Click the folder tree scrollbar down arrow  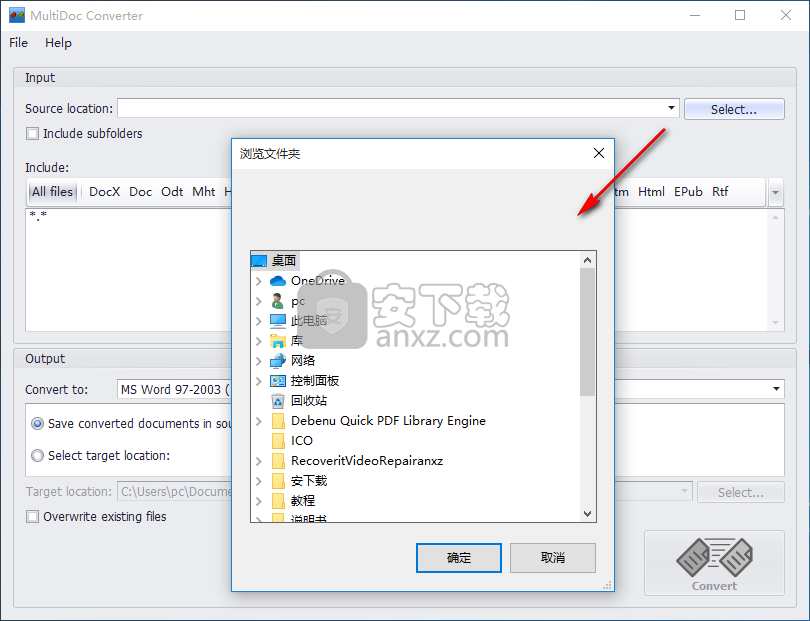click(x=587, y=514)
